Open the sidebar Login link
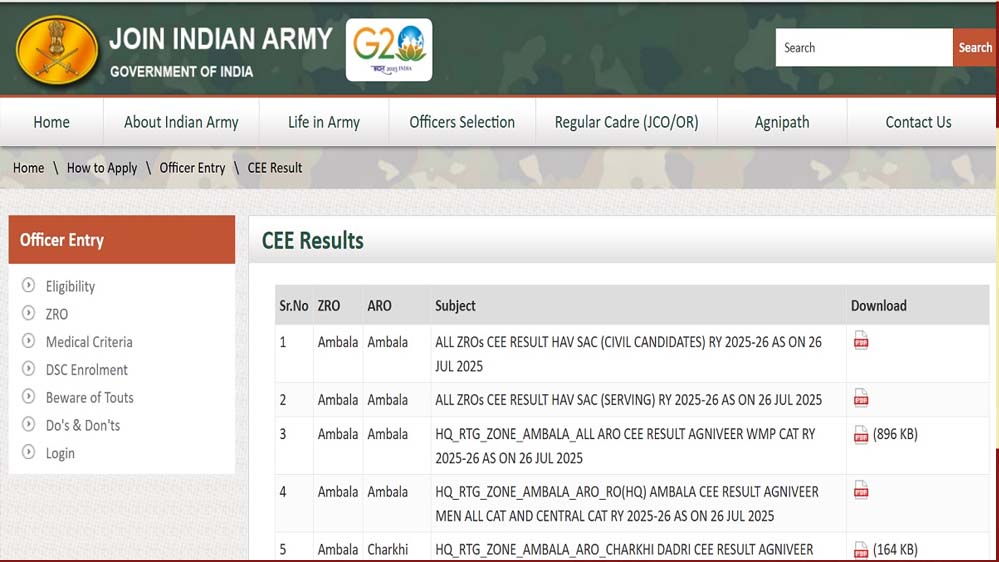Viewport: 999px width, 562px height. coord(60,453)
